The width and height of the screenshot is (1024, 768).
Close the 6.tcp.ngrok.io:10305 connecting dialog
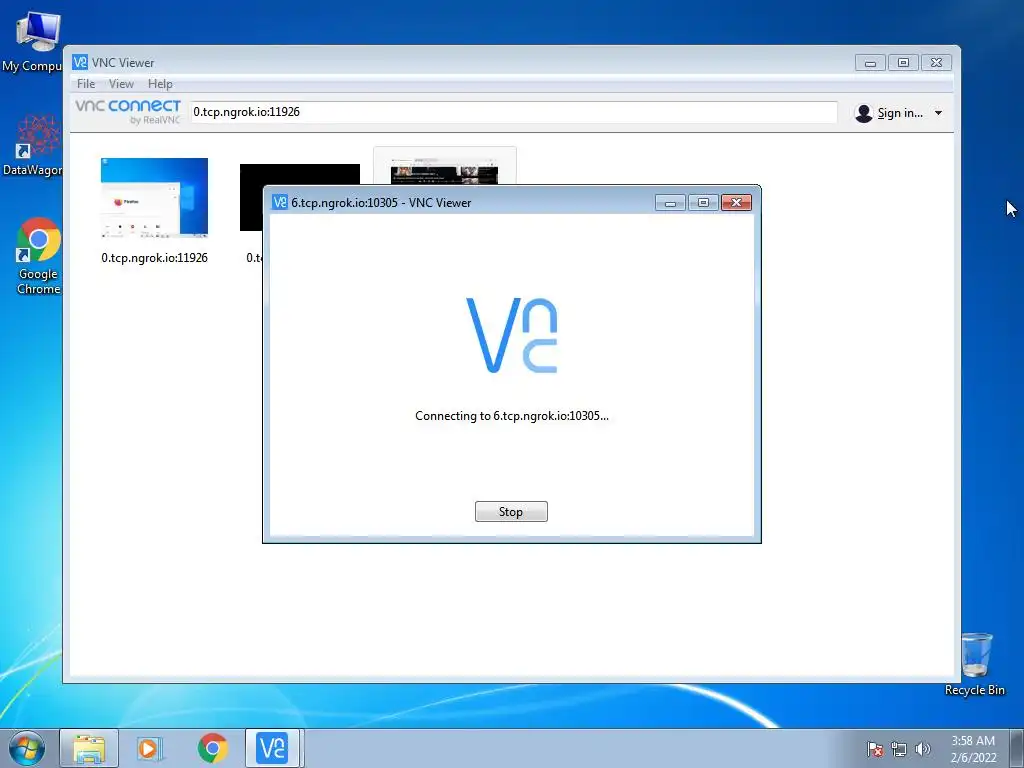[736, 202]
